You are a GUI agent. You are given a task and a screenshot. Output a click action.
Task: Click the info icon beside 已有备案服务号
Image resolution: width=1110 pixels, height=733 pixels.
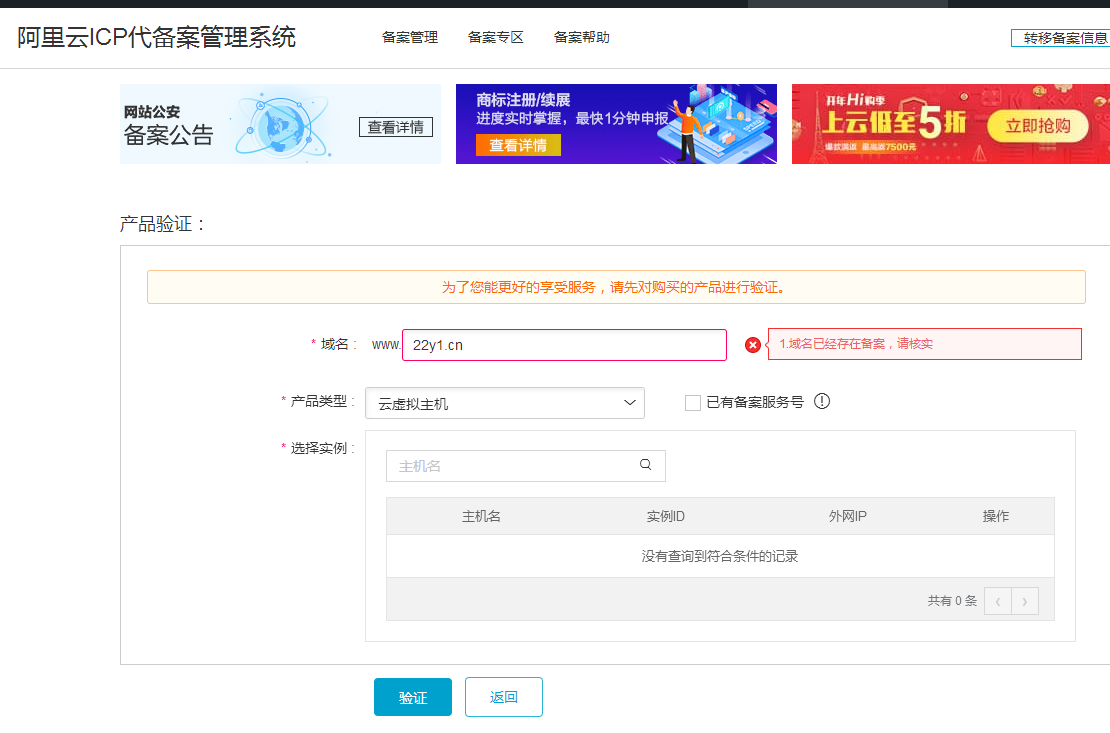821,402
